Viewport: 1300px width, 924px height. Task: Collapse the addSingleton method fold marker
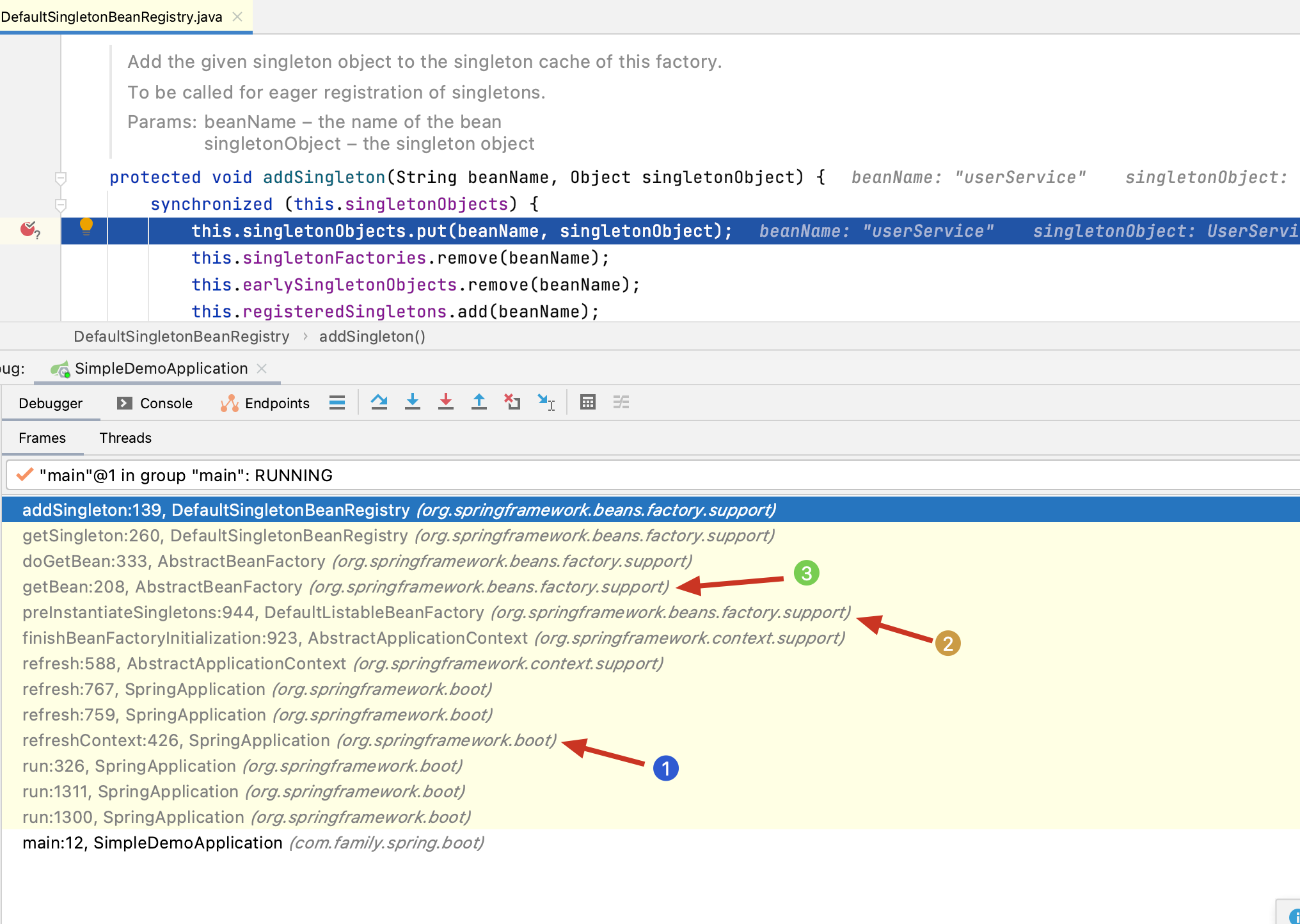tap(61, 178)
